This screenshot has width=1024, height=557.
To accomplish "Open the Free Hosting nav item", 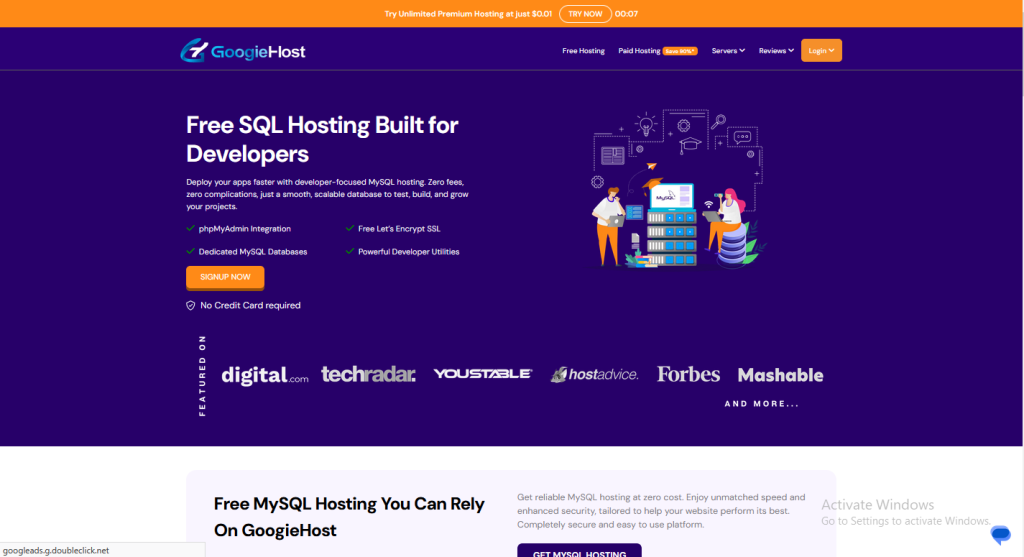I will click(x=583, y=50).
